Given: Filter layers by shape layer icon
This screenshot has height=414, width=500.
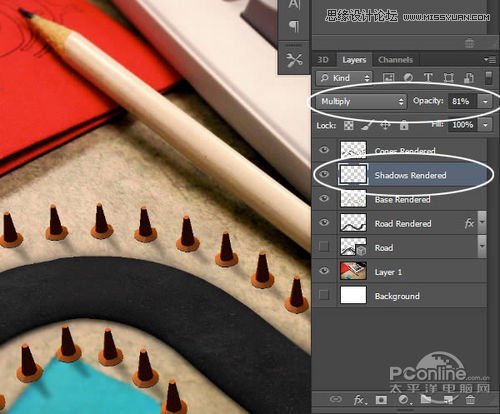Looking at the screenshot, I should (449, 78).
